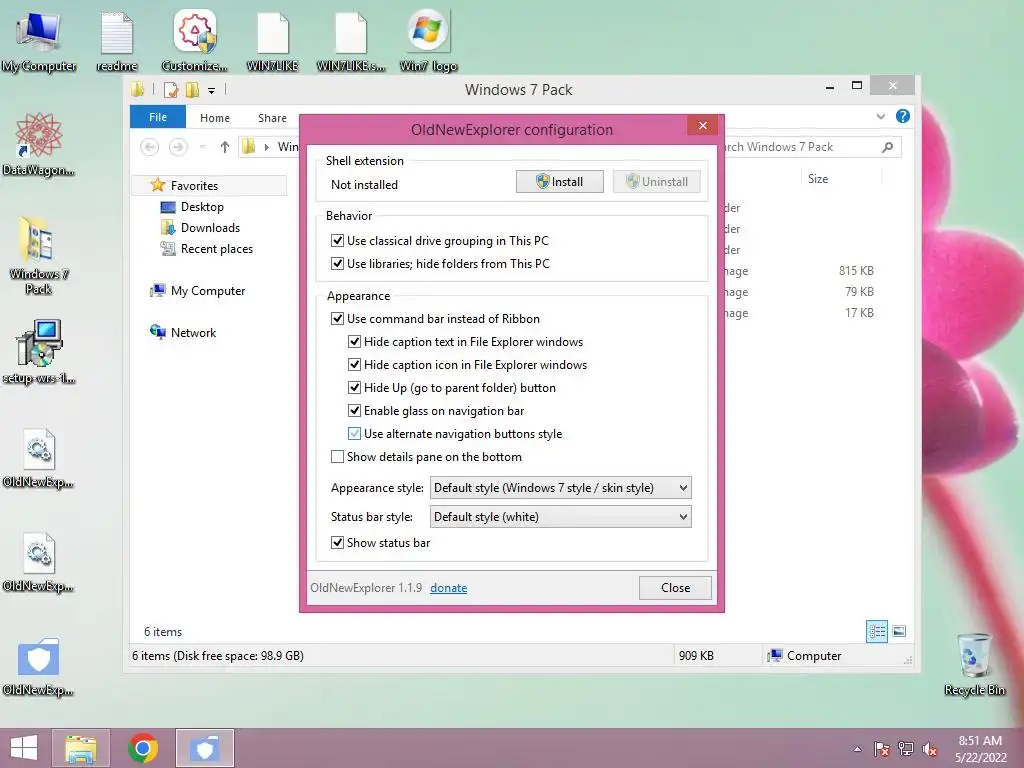The width and height of the screenshot is (1024, 768).
Task: Click the 815 KB file size entry
Action: pyautogui.click(x=856, y=270)
